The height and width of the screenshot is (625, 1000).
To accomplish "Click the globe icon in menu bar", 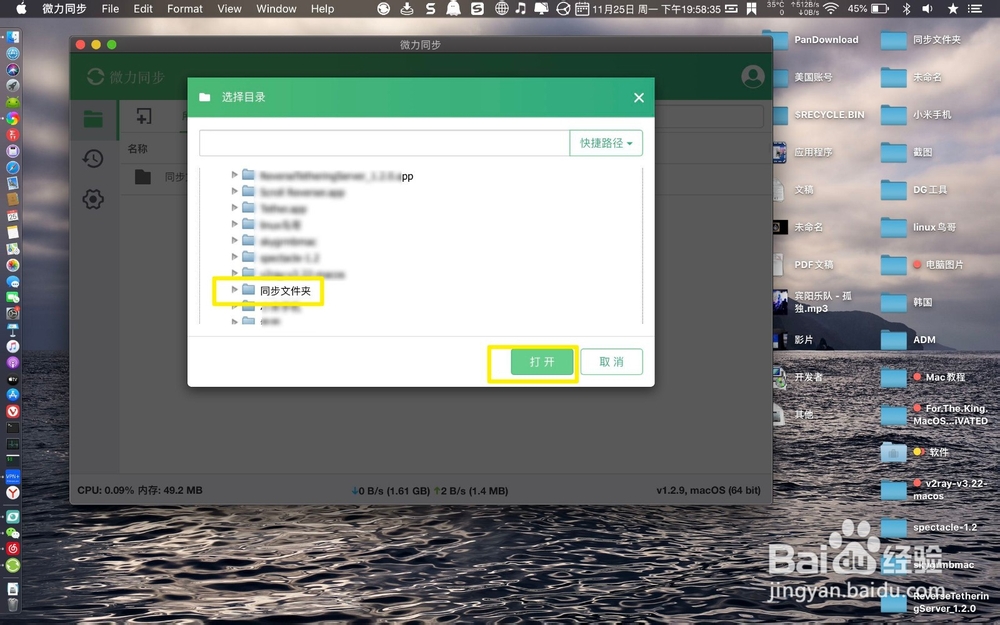I will tap(502, 8).
